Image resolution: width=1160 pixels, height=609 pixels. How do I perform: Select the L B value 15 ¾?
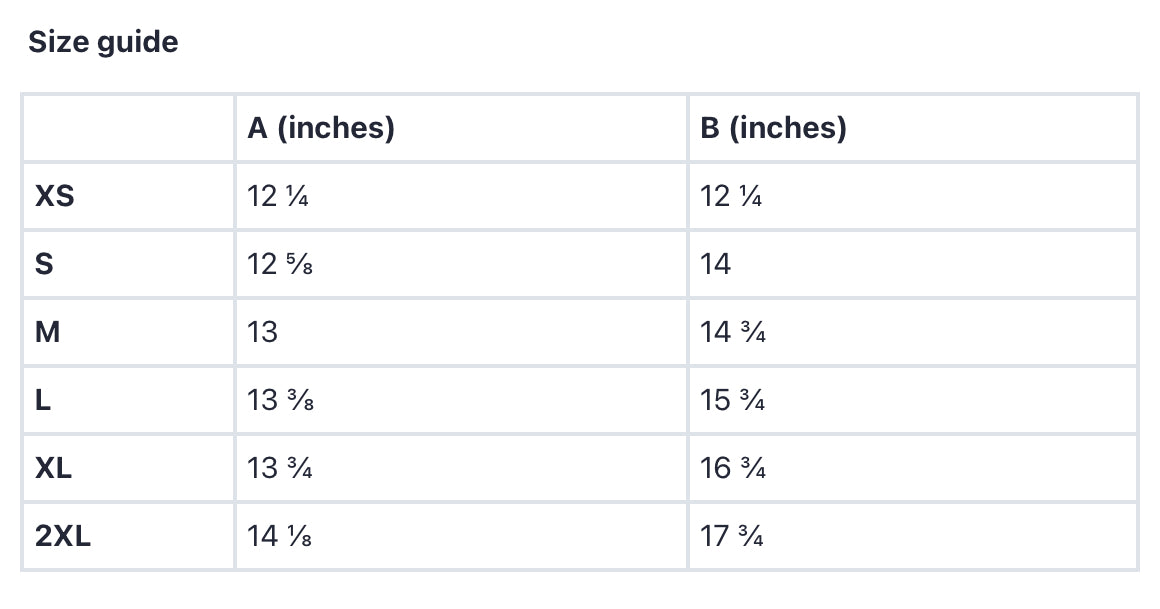point(732,400)
